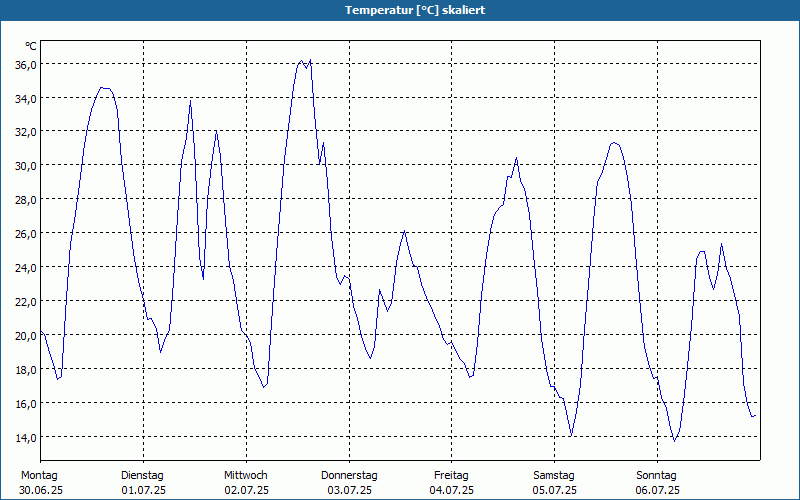Click the Freitag day label

pyautogui.click(x=451, y=476)
